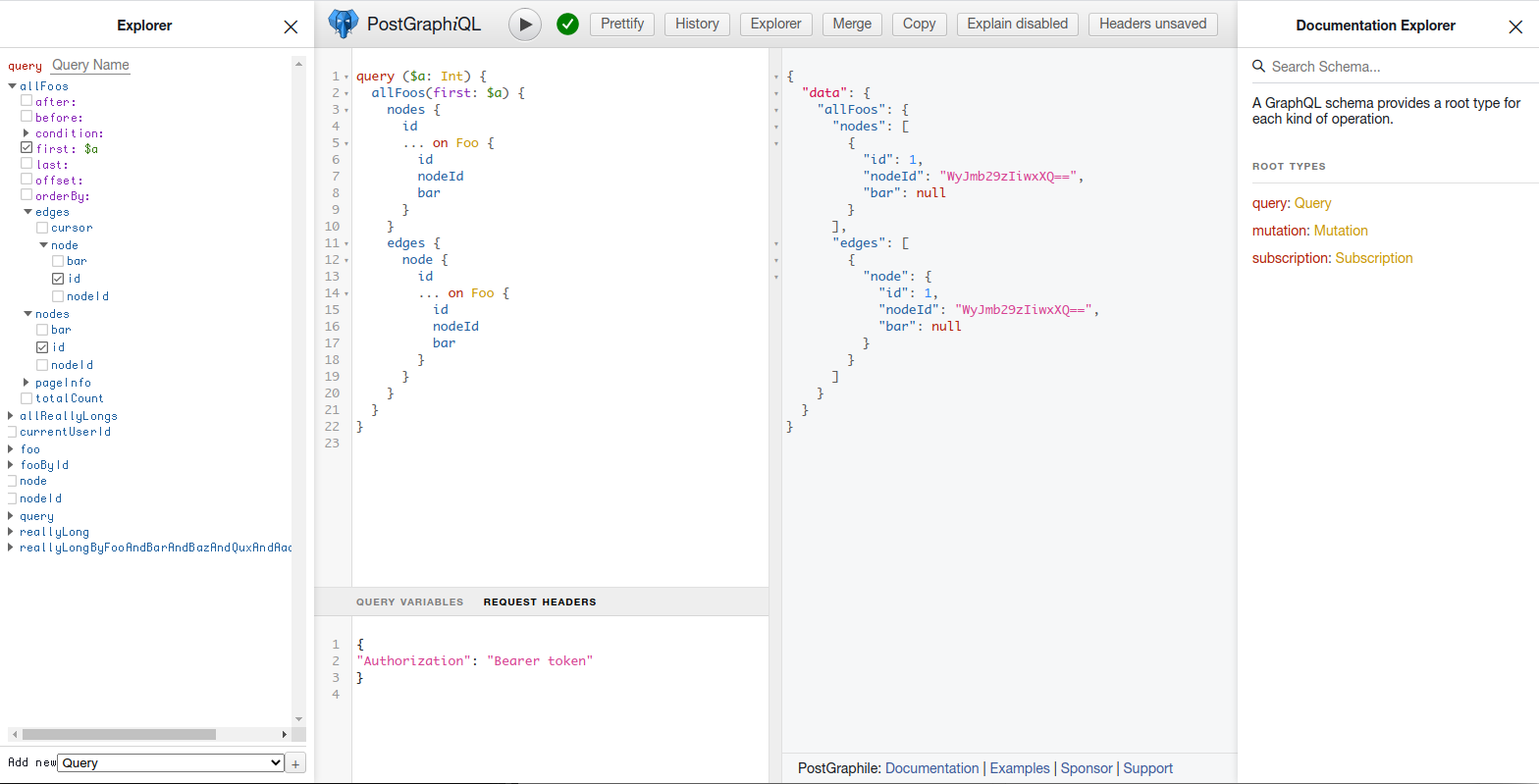This screenshot has width=1539, height=784.
Task: Prettify the query
Action: tap(622, 24)
